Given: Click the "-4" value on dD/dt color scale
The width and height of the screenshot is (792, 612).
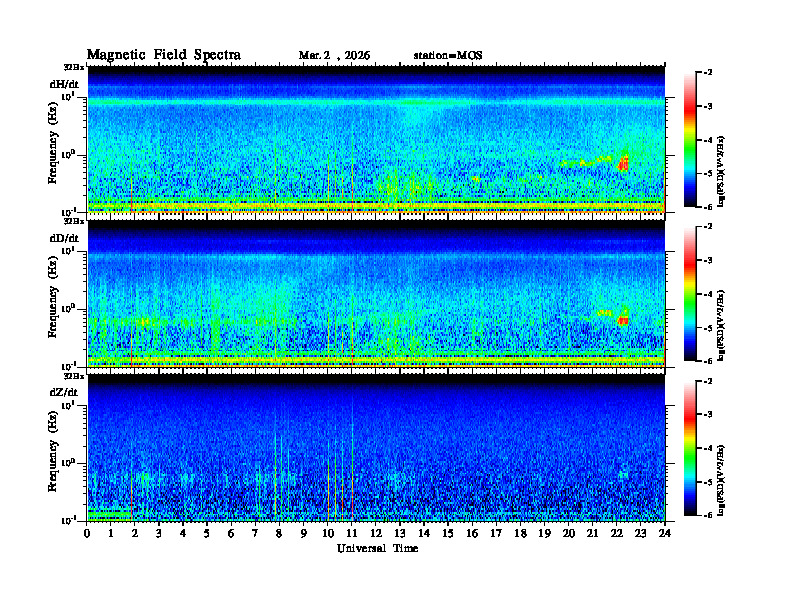Looking at the screenshot, I should 709,294.
